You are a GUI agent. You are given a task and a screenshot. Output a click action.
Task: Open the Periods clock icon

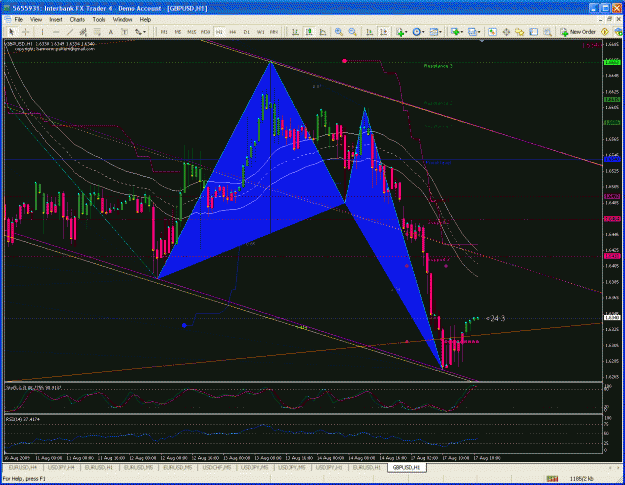pyautogui.click(x=416, y=32)
